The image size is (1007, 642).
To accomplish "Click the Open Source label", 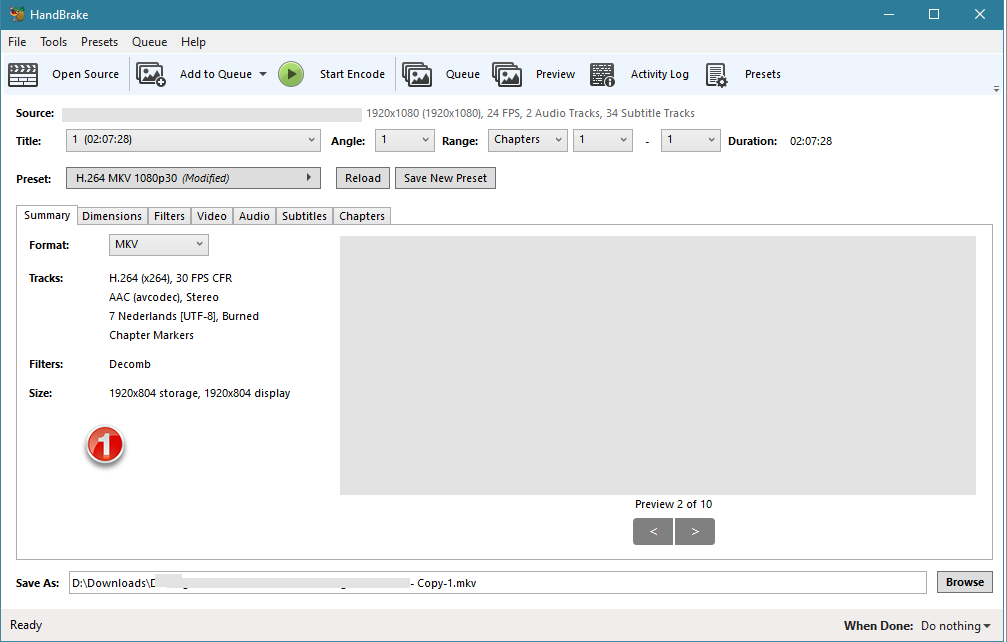I will pos(85,74).
